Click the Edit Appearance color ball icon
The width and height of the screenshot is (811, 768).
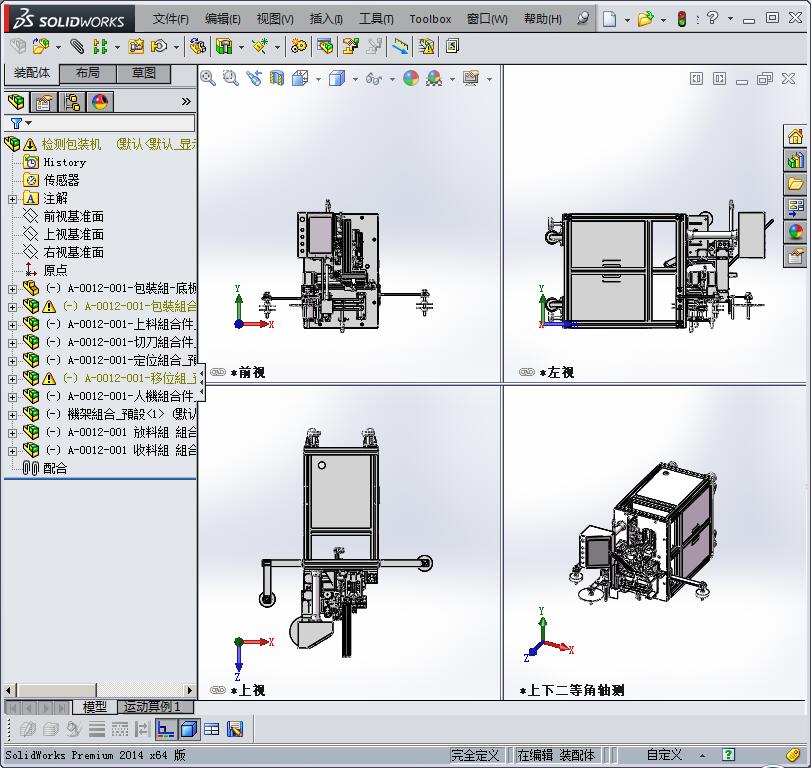[x=411, y=78]
